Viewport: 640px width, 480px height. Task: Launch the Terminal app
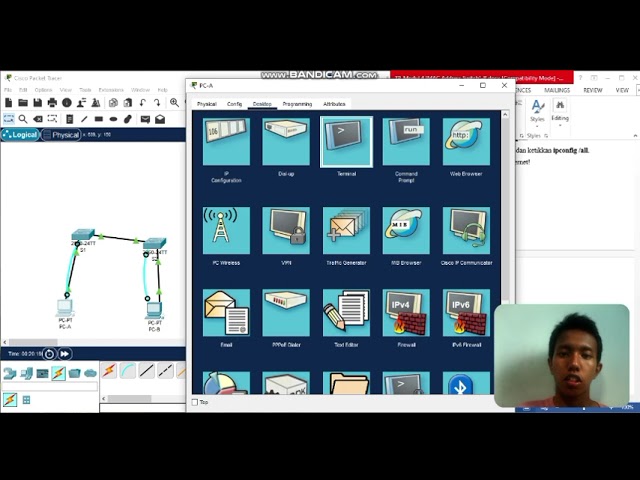[346, 142]
